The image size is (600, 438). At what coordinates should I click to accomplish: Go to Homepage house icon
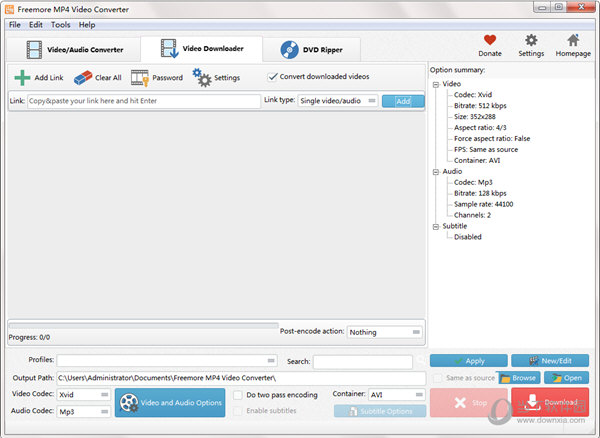(x=573, y=40)
